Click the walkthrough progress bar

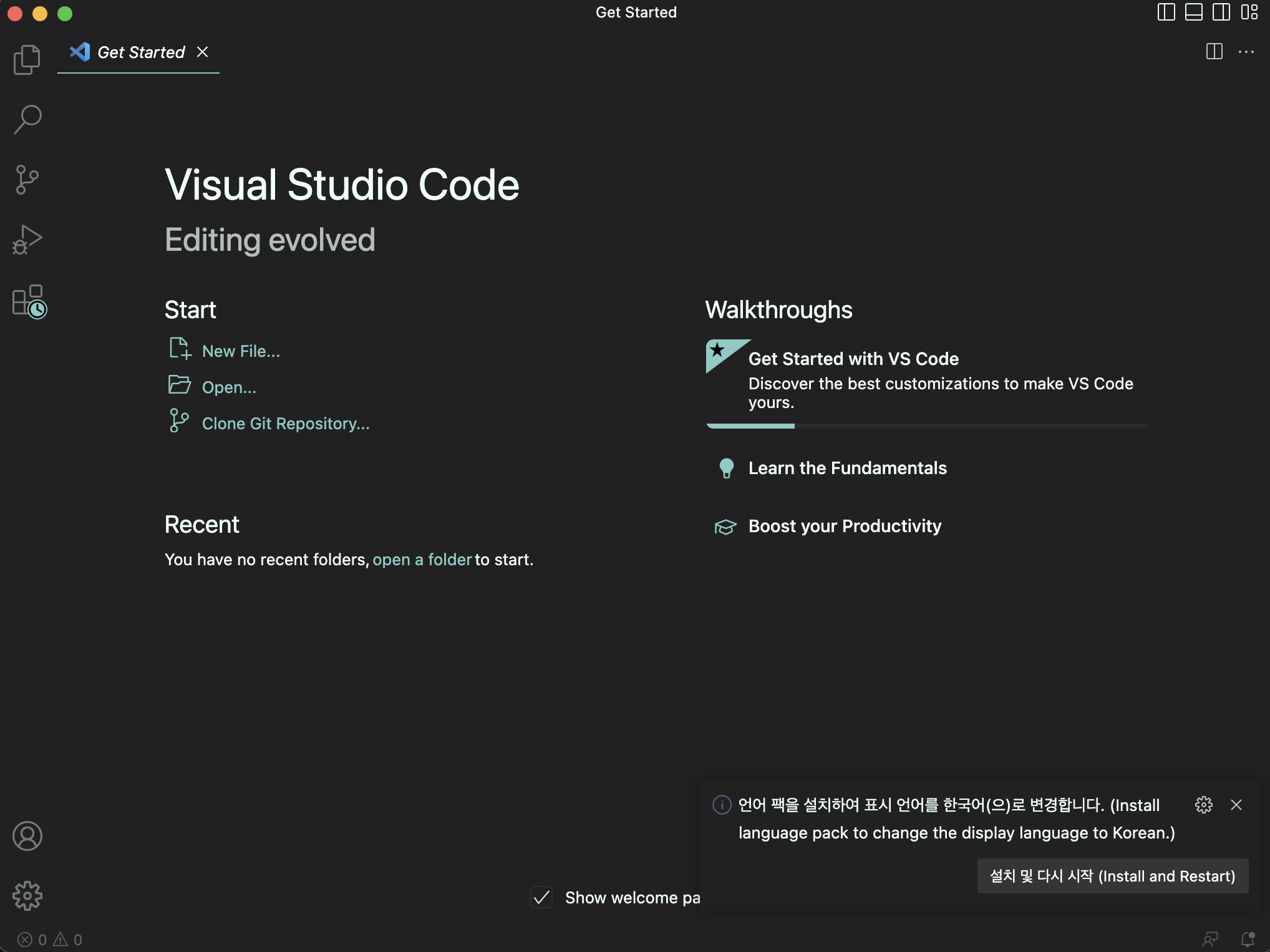(926, 426)
